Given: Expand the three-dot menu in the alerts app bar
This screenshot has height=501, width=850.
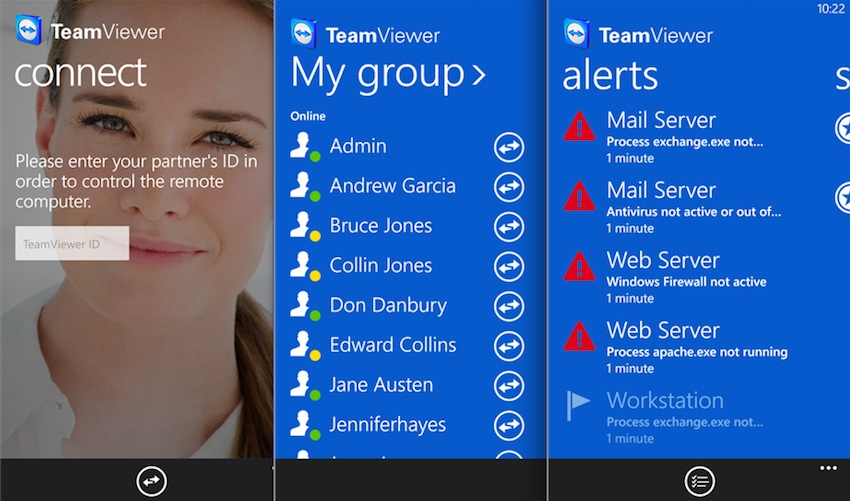Looking at the screenshot, I should click(x=828, y=468).
